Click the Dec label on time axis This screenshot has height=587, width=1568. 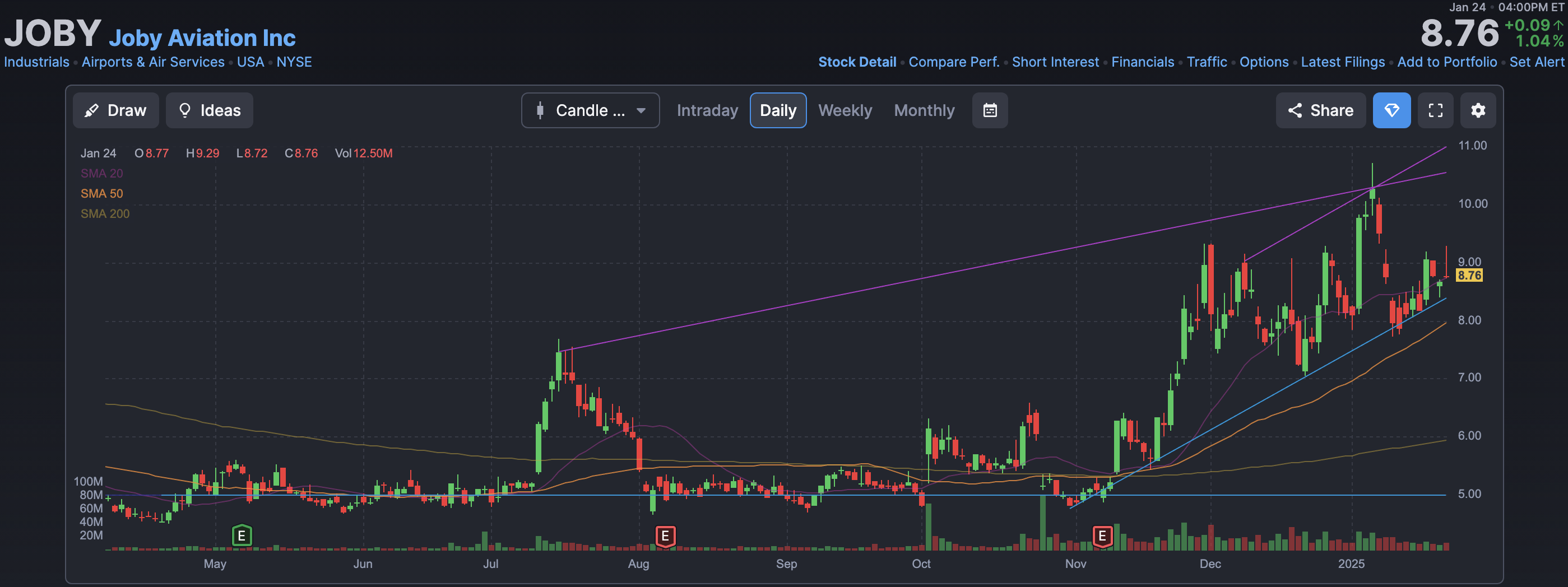coord(1209,564)
